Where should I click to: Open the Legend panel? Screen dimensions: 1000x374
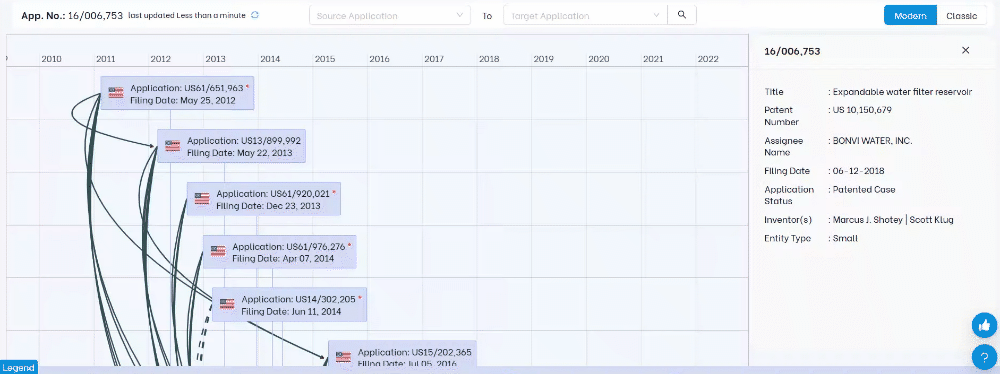(18, 368)
